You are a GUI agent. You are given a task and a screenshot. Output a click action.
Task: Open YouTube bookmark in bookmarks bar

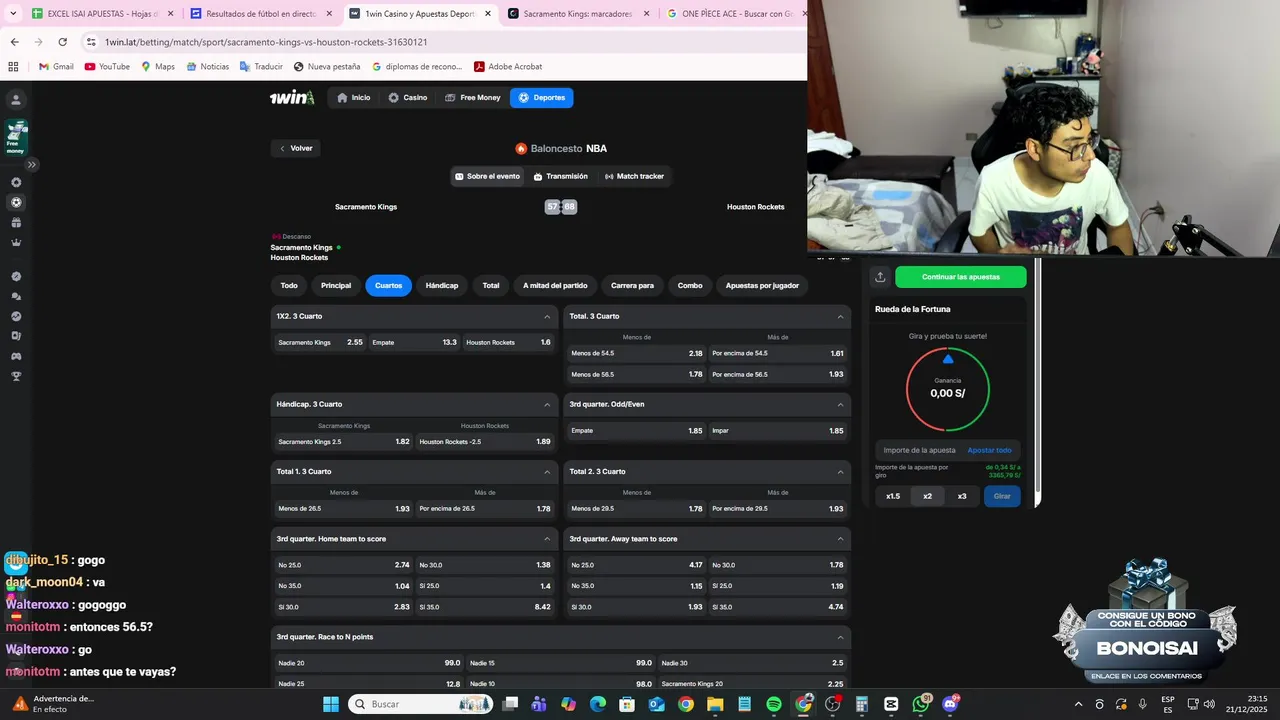107,67
